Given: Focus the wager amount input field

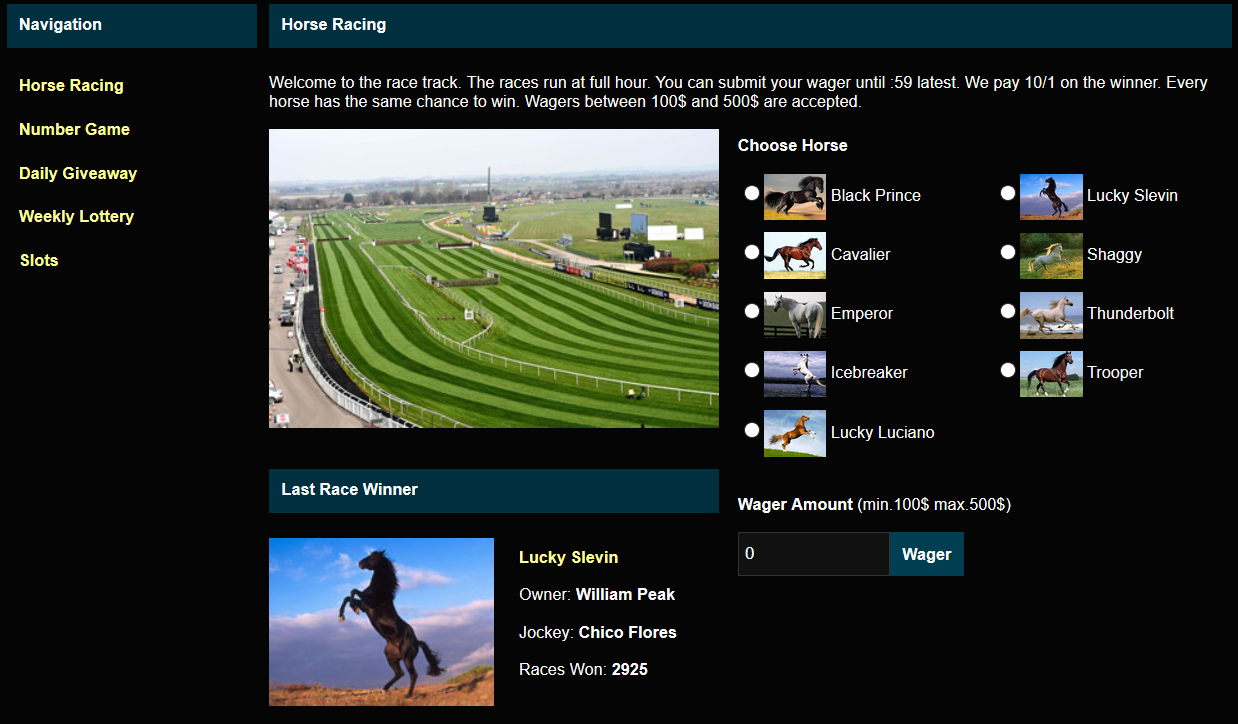Looking at the screenshot, I should [813, 554].
